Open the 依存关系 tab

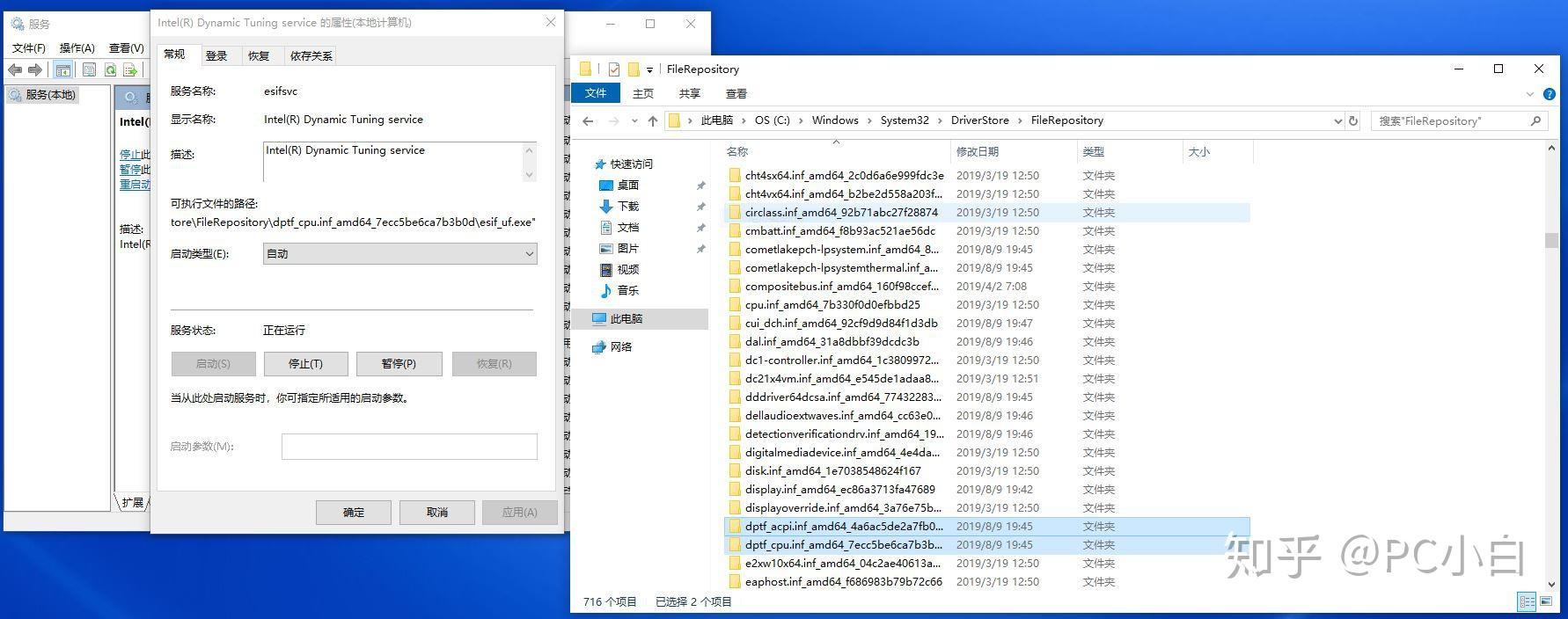pyautogui.click(x=311, y=55)
